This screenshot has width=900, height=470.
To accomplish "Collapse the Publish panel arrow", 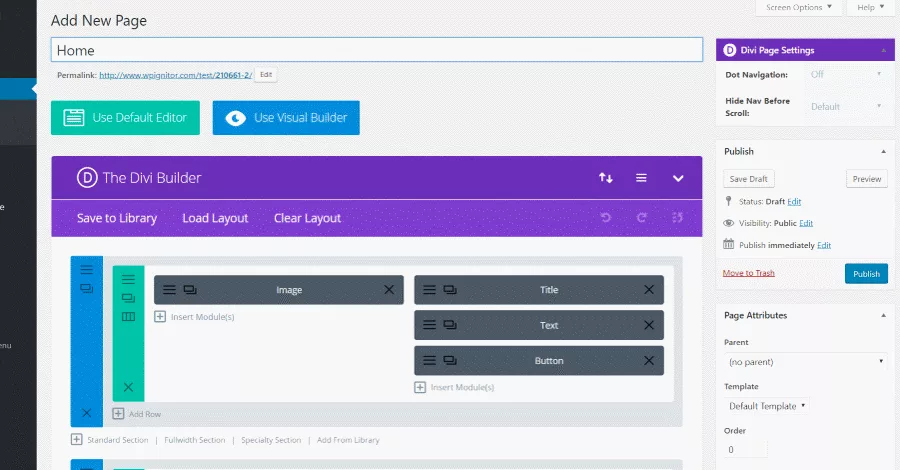I will click(883, 152).
